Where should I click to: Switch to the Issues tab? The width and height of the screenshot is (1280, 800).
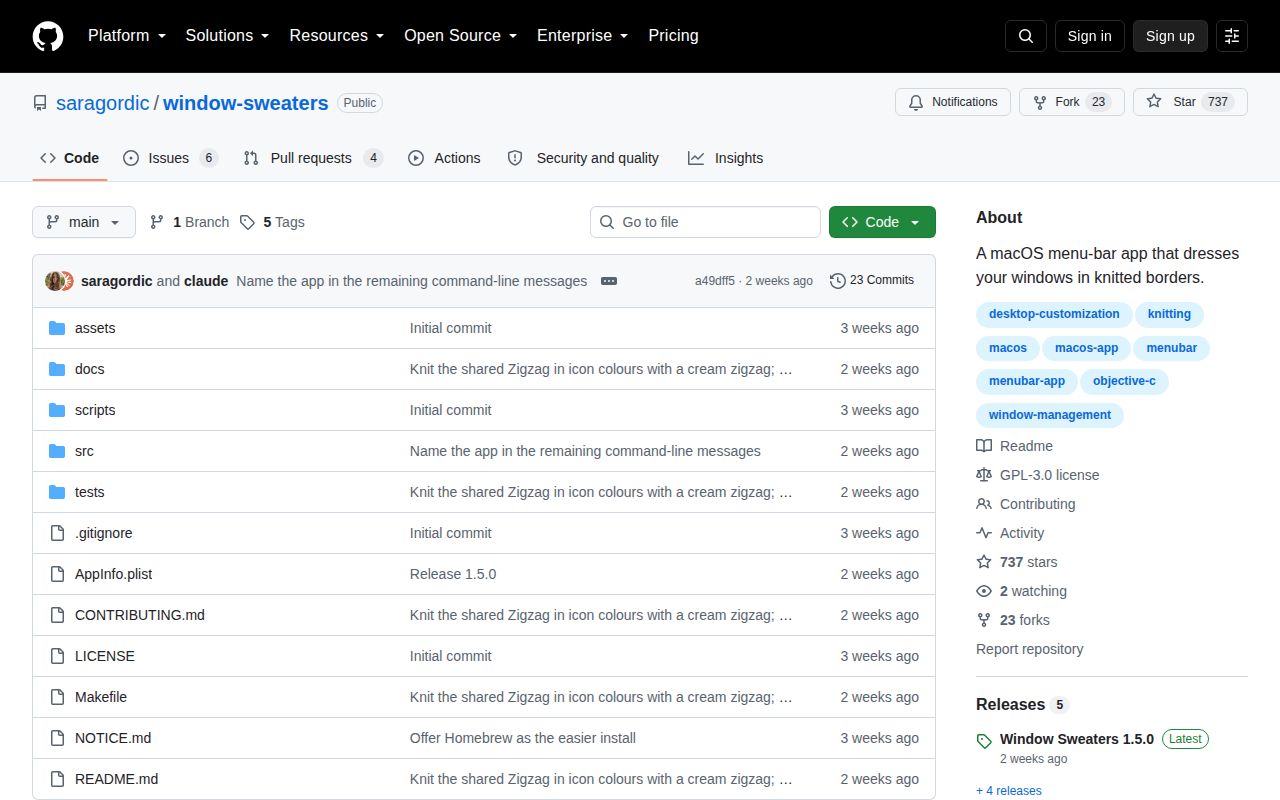click(x=170, y=158)
